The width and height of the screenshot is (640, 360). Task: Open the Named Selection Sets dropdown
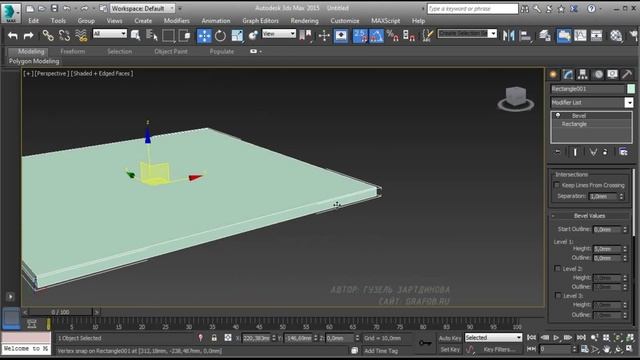[x=467, y=33]
